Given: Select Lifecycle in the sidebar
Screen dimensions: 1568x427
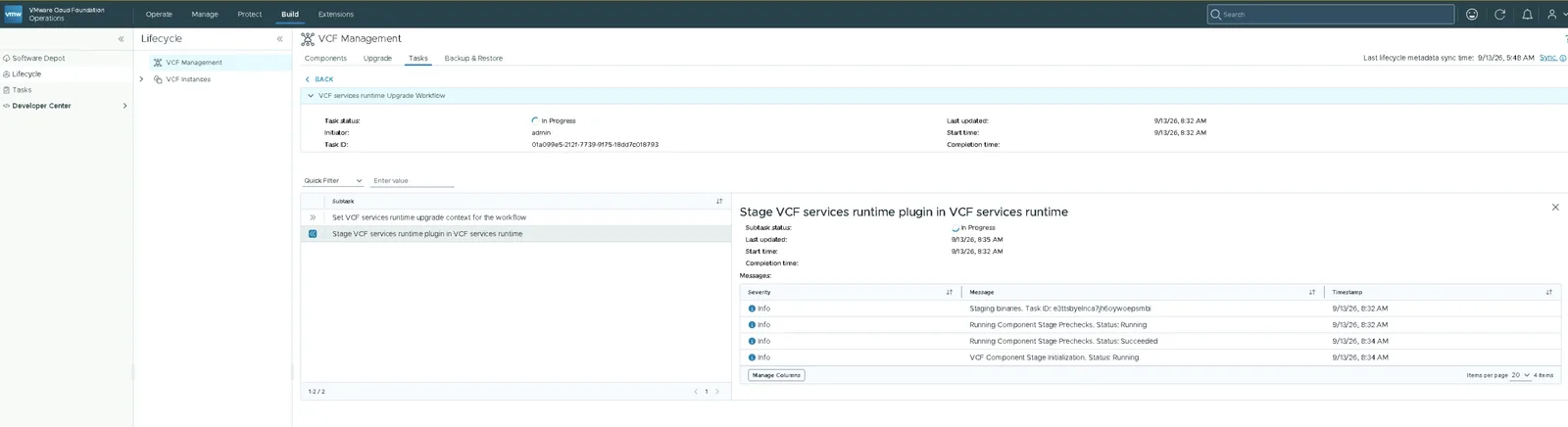Looking at the screenshot, I should pos(26,74).
